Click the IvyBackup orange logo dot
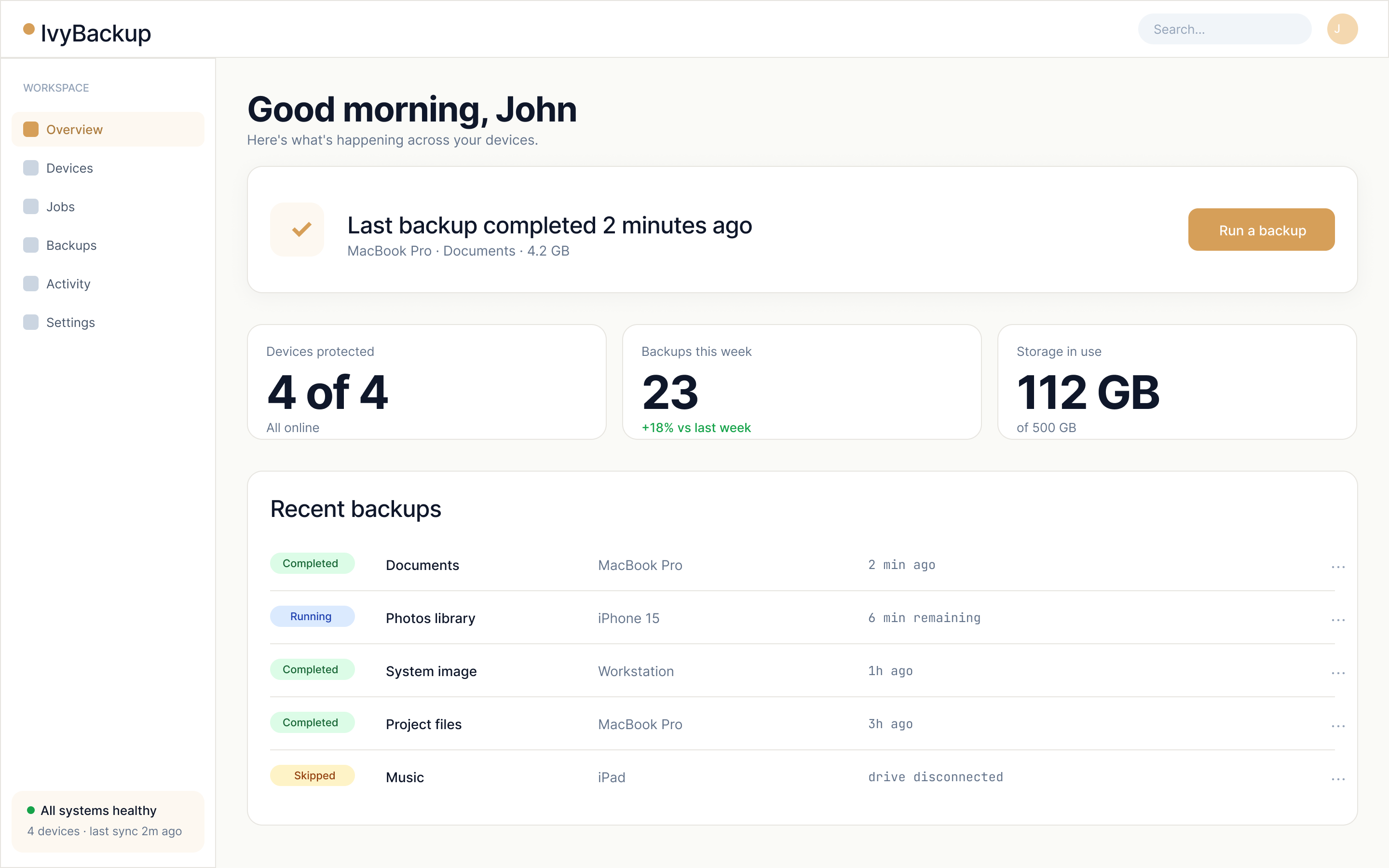Viewport: 1389px width, 868px height. click(x=29, y=29)
